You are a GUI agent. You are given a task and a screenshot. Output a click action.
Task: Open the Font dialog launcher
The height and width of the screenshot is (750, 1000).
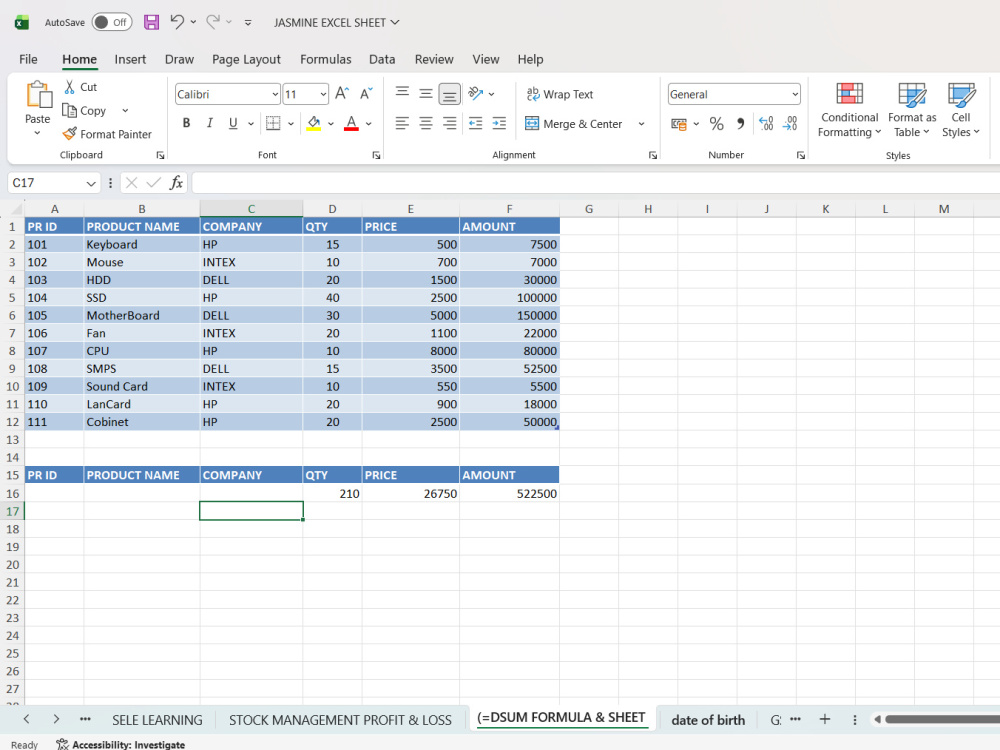point(376,155)
